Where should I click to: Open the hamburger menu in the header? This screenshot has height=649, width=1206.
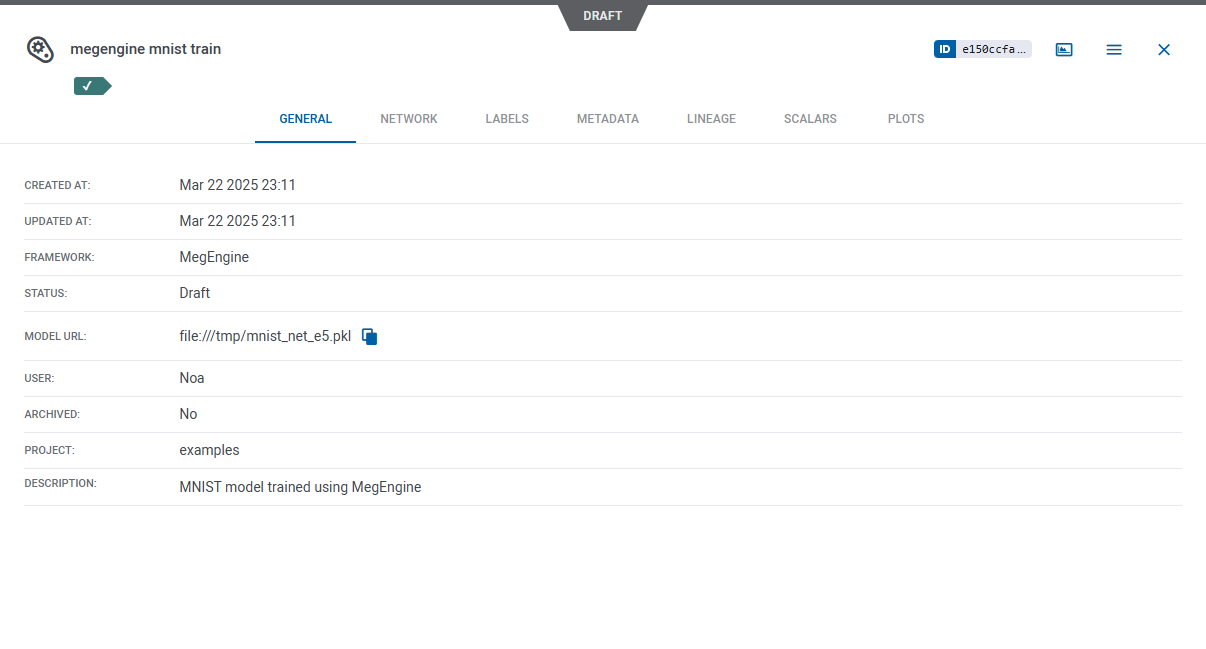click(1114, 49)
